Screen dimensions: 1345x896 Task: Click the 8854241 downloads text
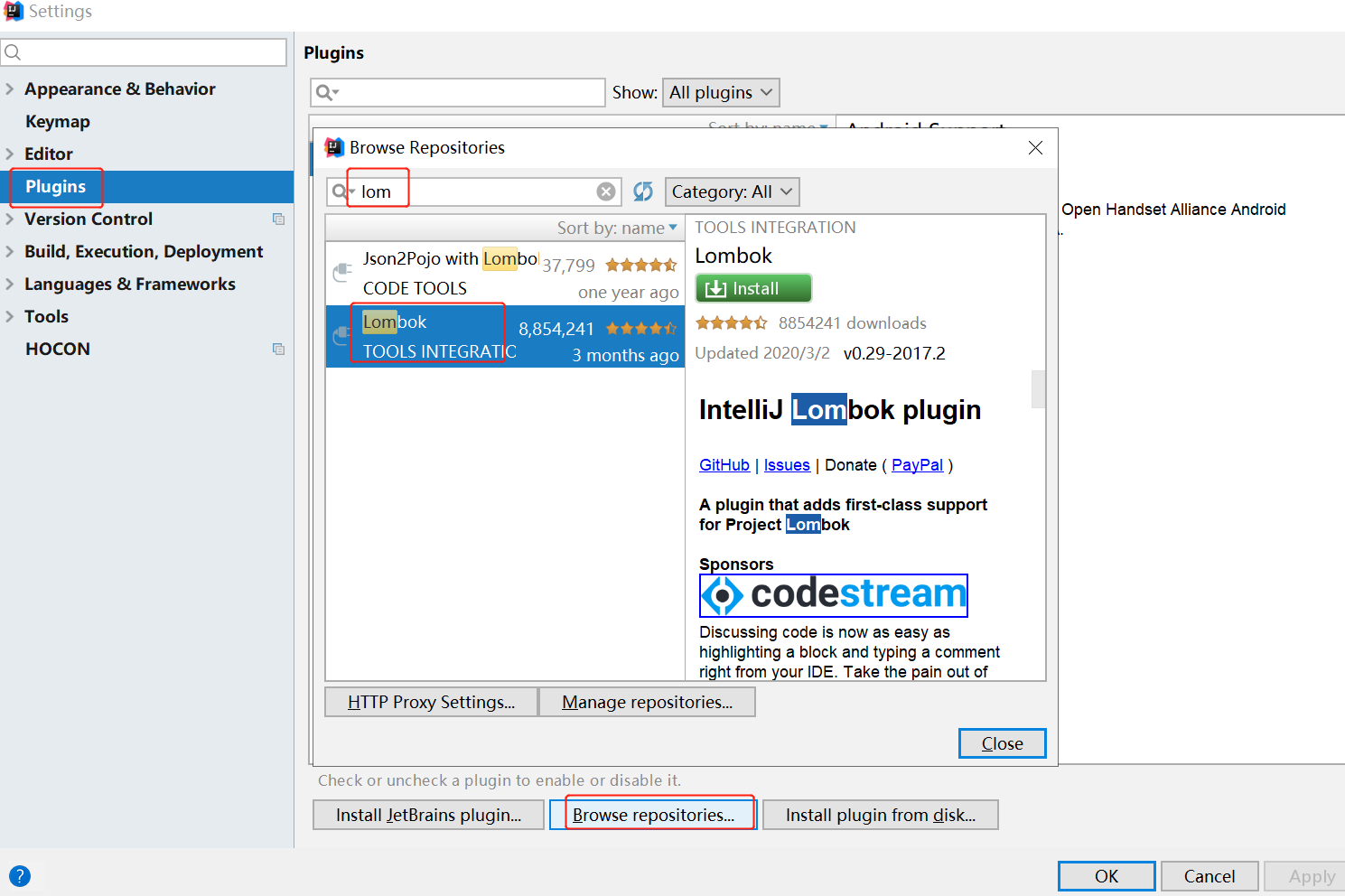[853, 322]
